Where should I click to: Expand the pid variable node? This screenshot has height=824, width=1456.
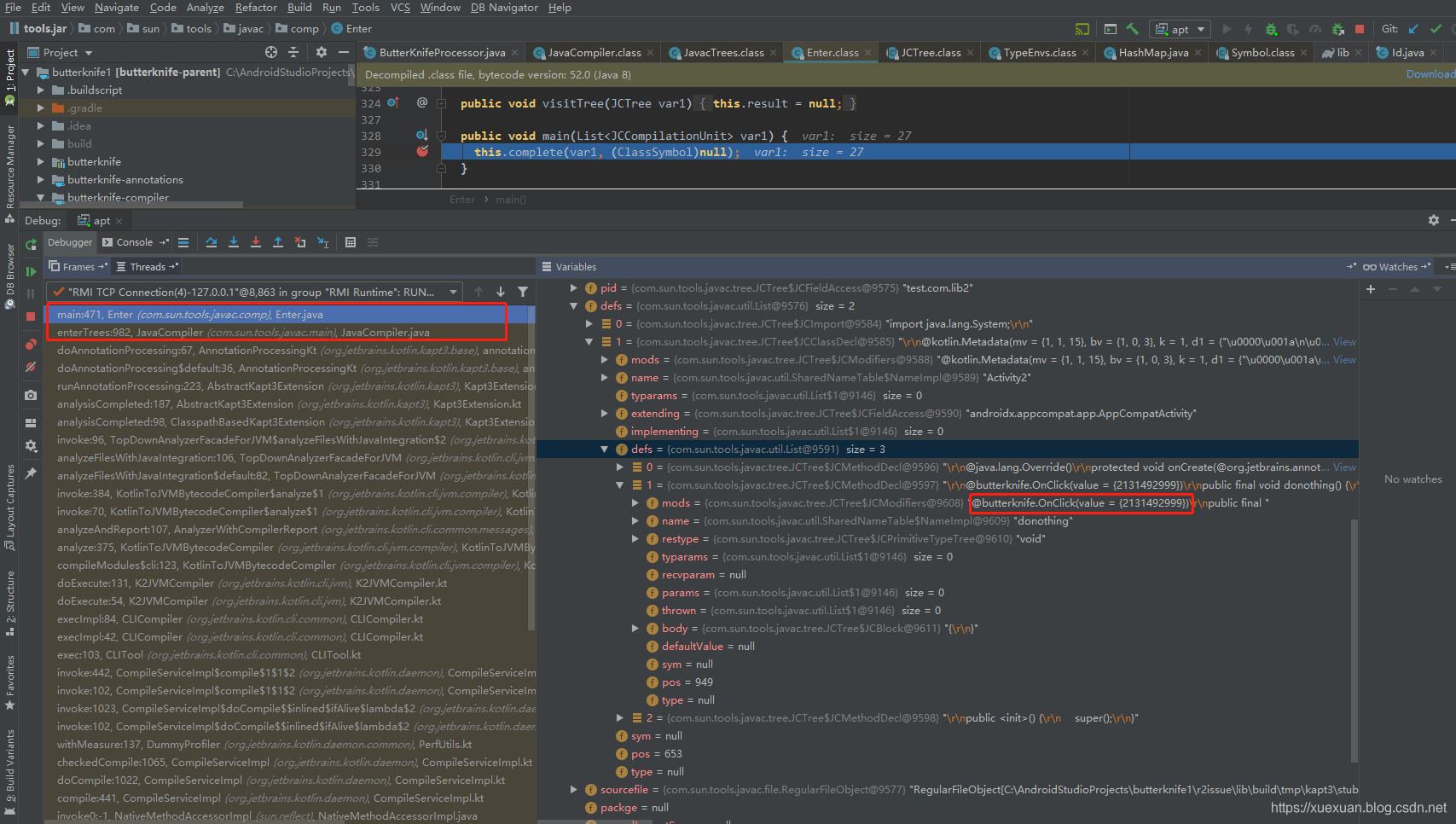574,287
